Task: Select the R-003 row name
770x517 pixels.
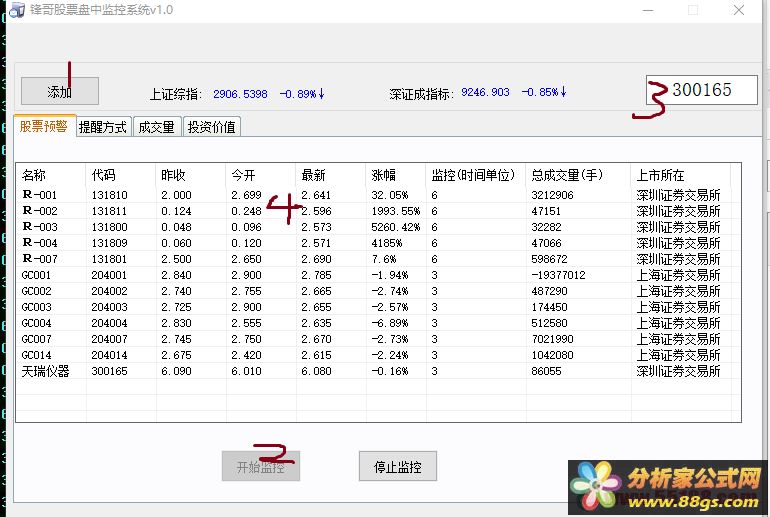Action: point(40,227)
